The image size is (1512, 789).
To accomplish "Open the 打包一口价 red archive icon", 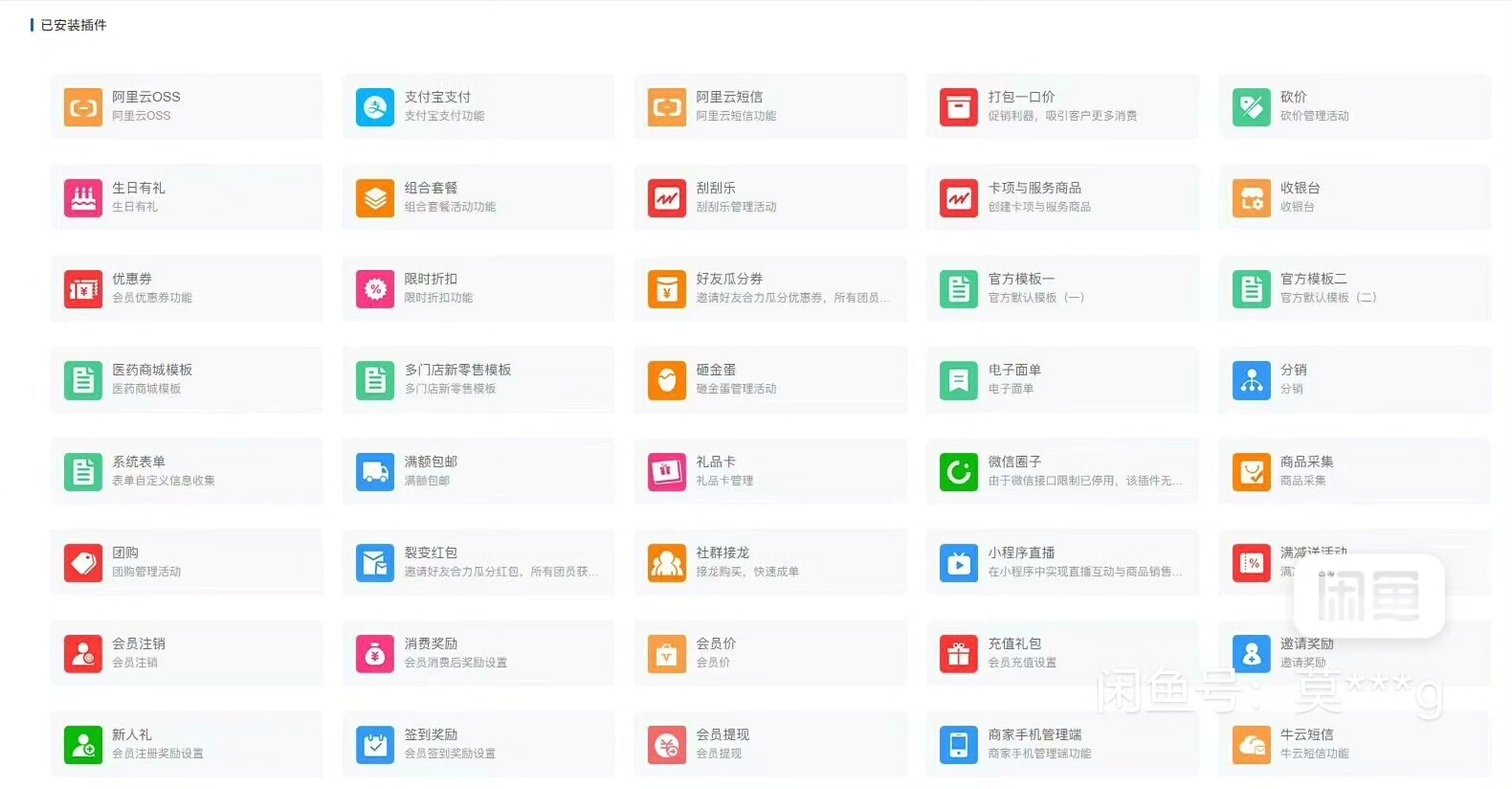I will (x=959, y=107).
